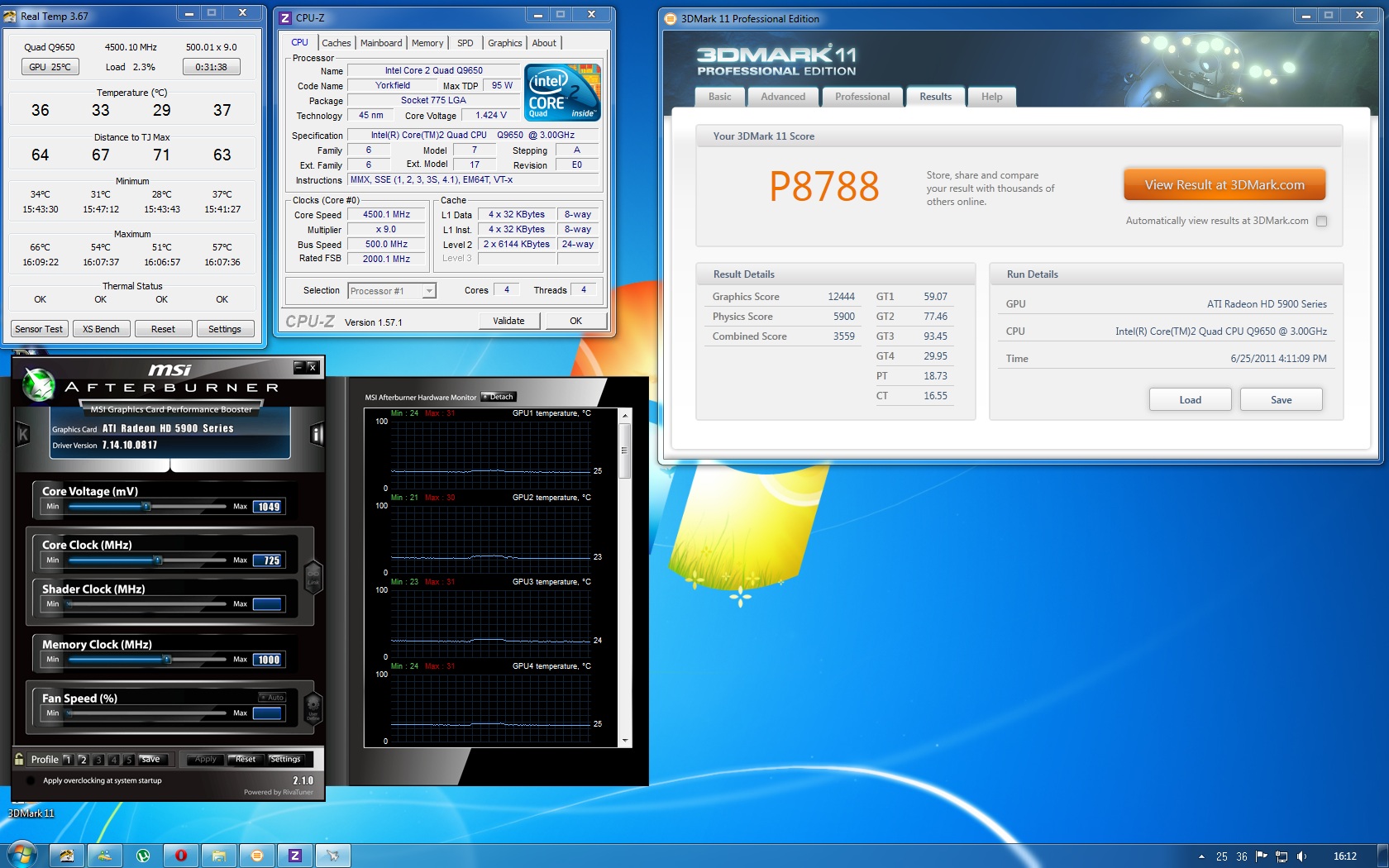
Task: Show hidden tray icons arrow
Action: pos(1201,856)
